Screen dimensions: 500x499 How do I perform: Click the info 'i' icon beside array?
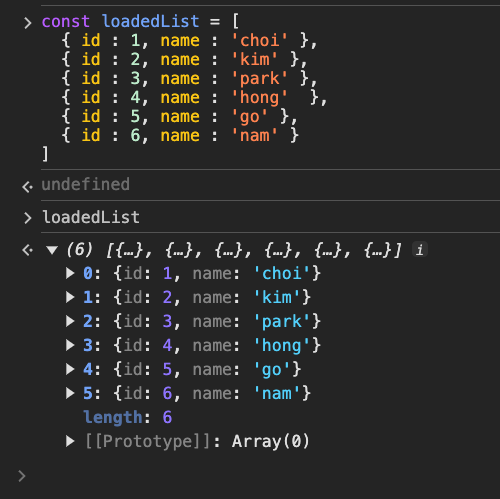coord(420,250)
